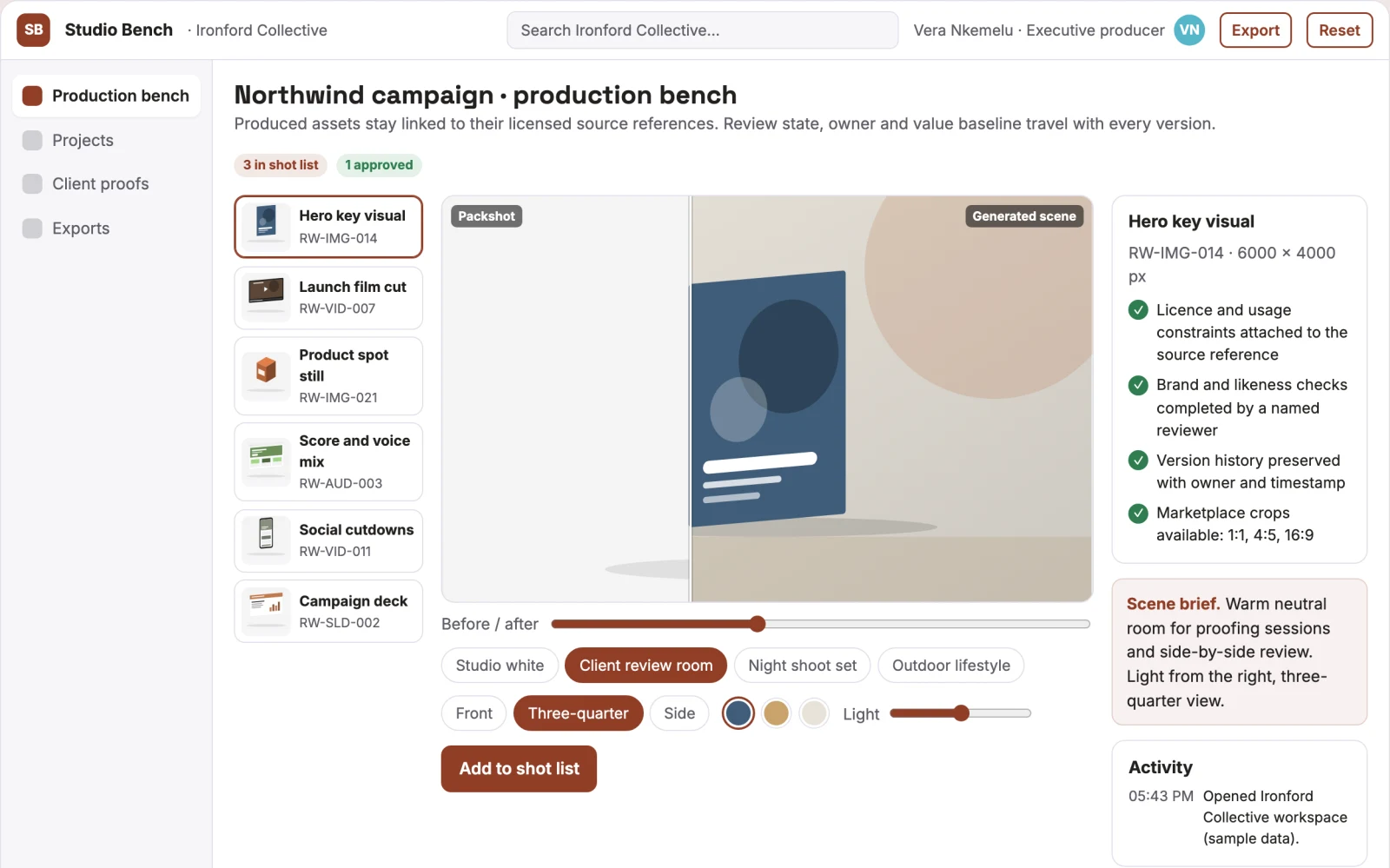Click the 3 in shot list badge
Screen dimensions: 1390x868
(281, 165)
